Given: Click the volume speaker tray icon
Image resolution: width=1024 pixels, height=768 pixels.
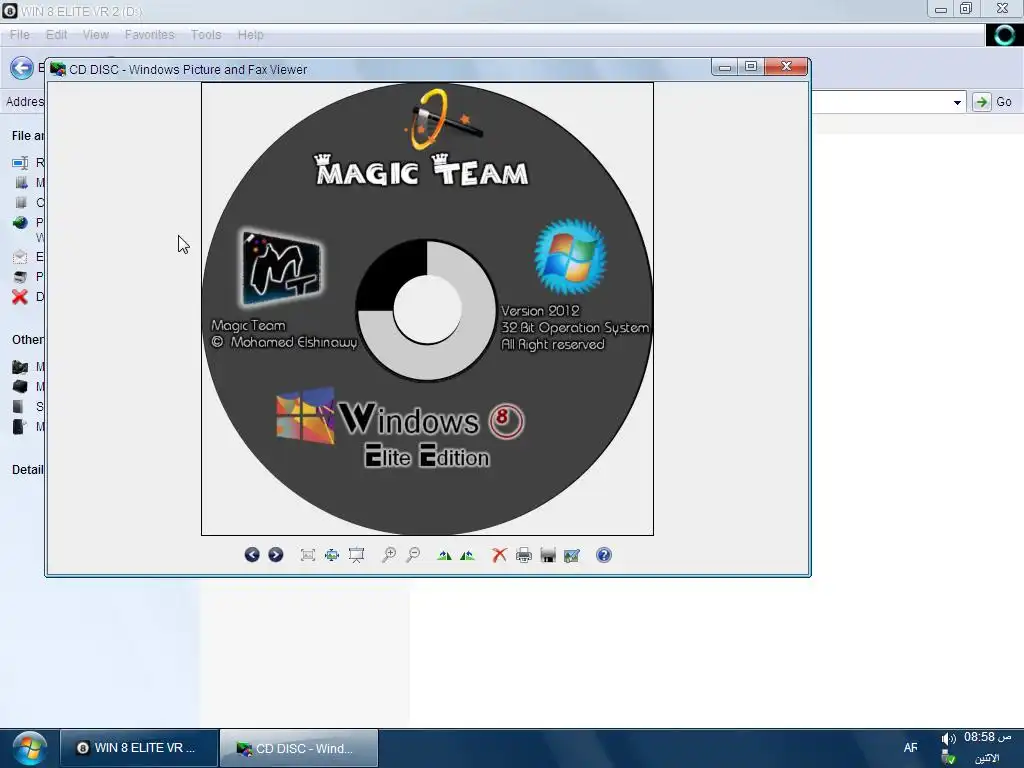Looking at the screenshot, I should tap(948, 739).
